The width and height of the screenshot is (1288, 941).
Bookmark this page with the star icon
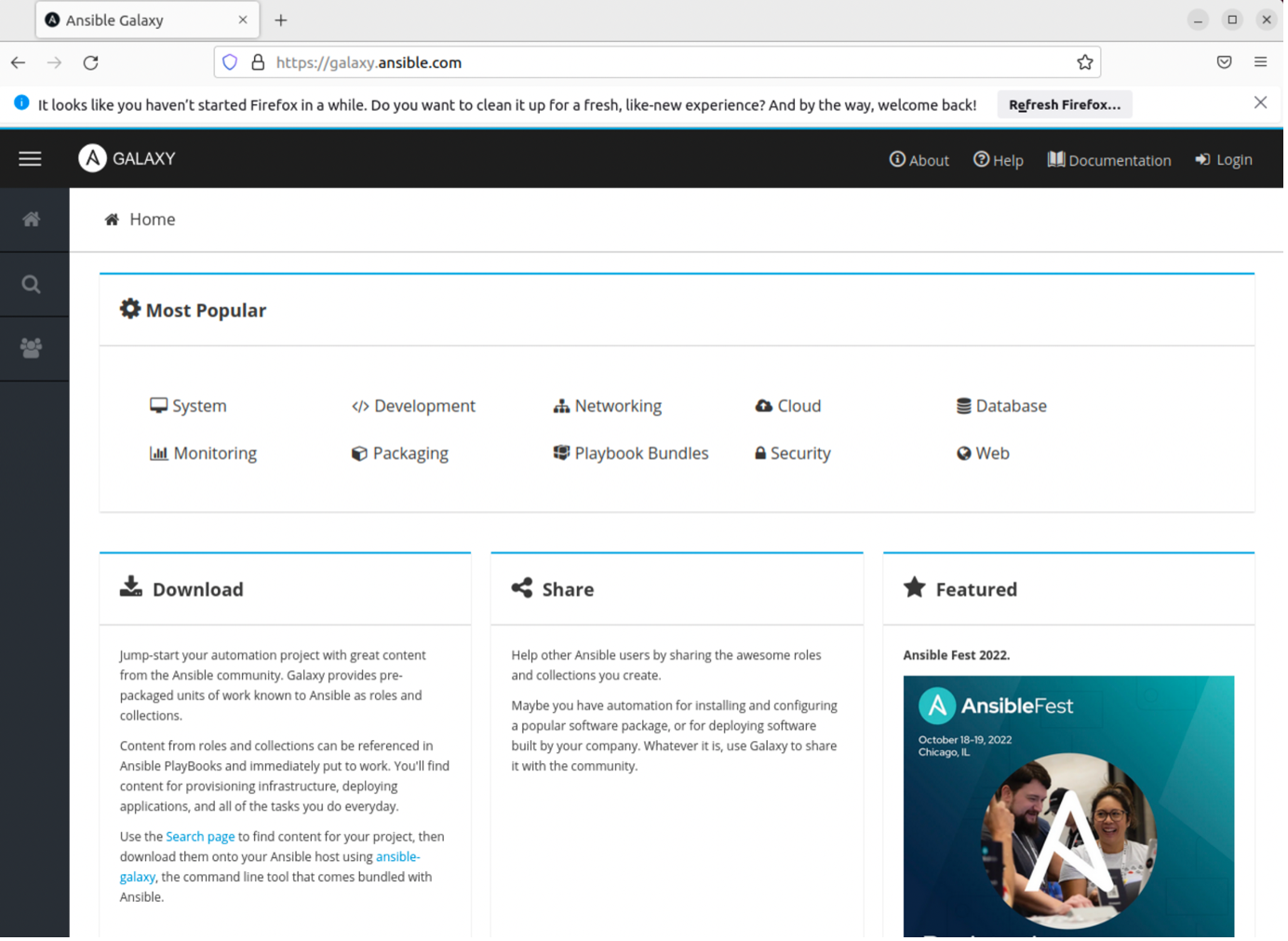pyautogui.click(x=1084, y=61)
